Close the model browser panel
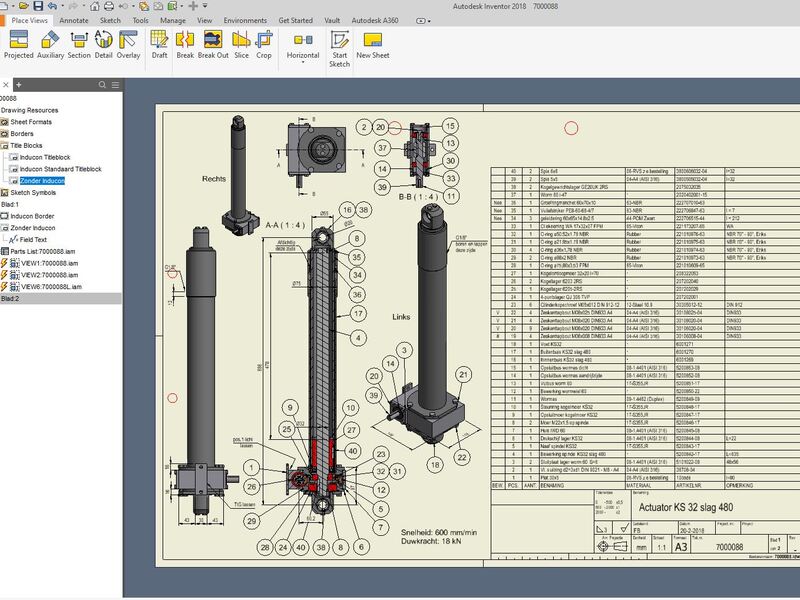800x600 pixels. pyautogui.click(x=5, y=85)
